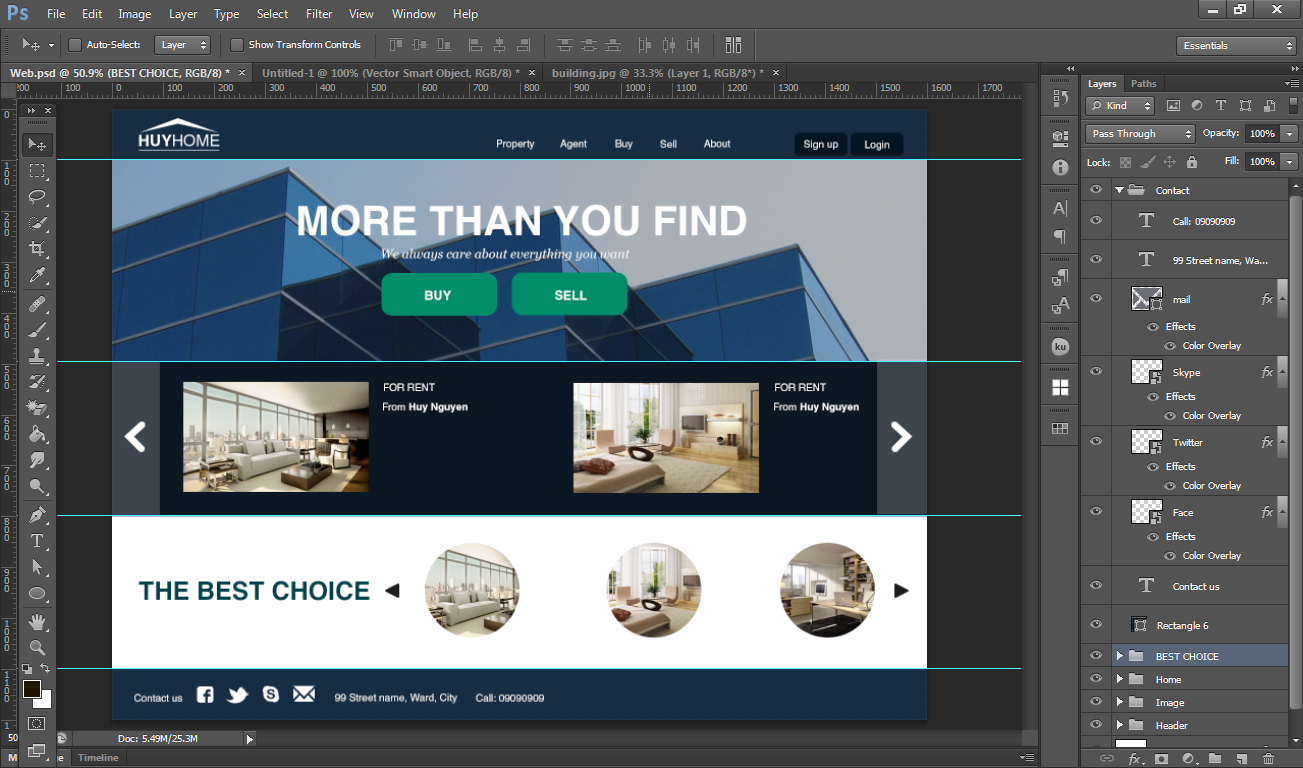Click the foreground color swatch

point(33,690)
